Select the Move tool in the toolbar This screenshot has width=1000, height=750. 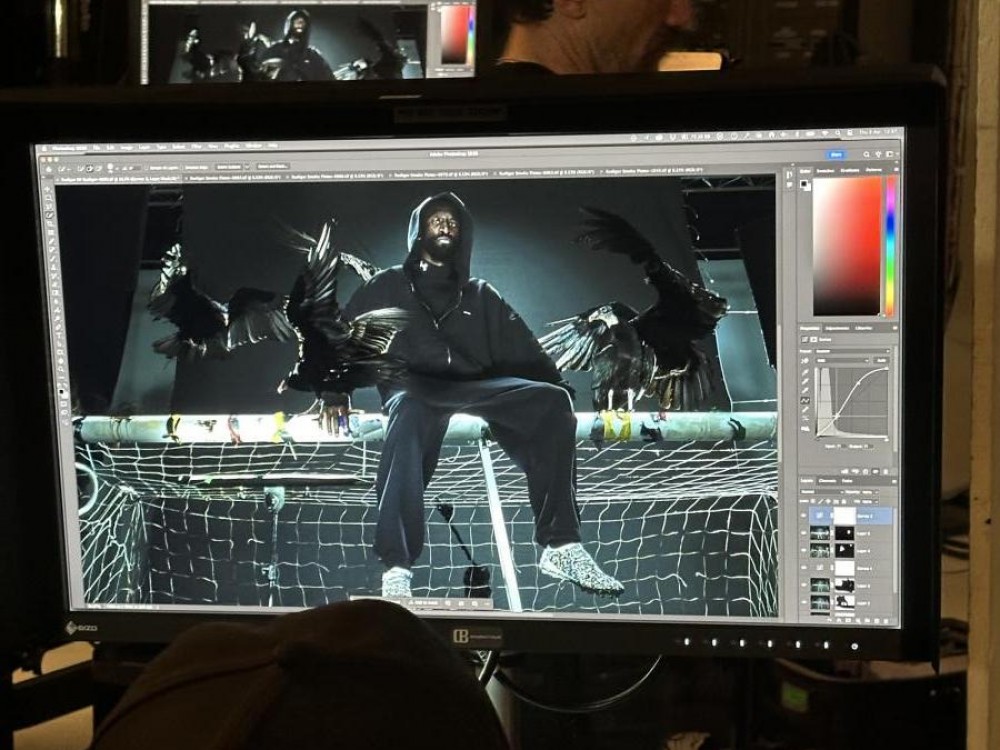click(47, 188)
